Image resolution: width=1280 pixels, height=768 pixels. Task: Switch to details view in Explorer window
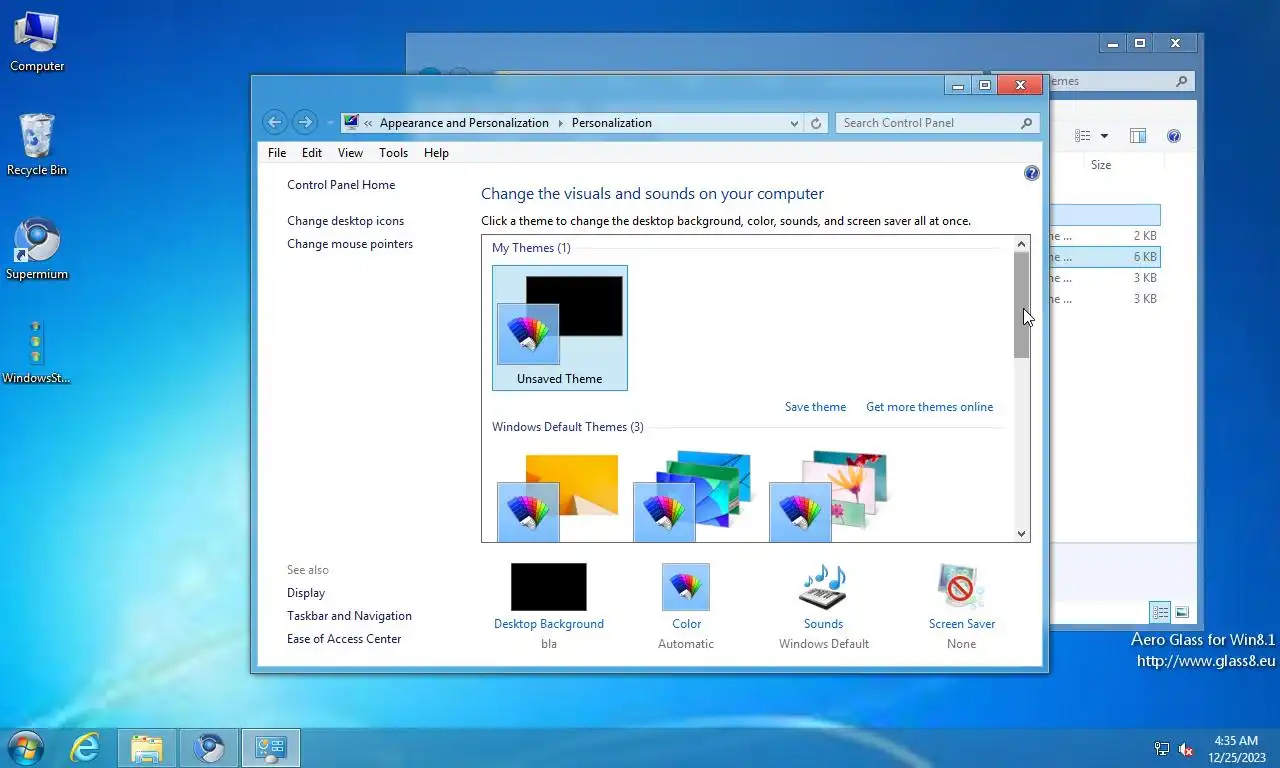[x=1160, y=612]
